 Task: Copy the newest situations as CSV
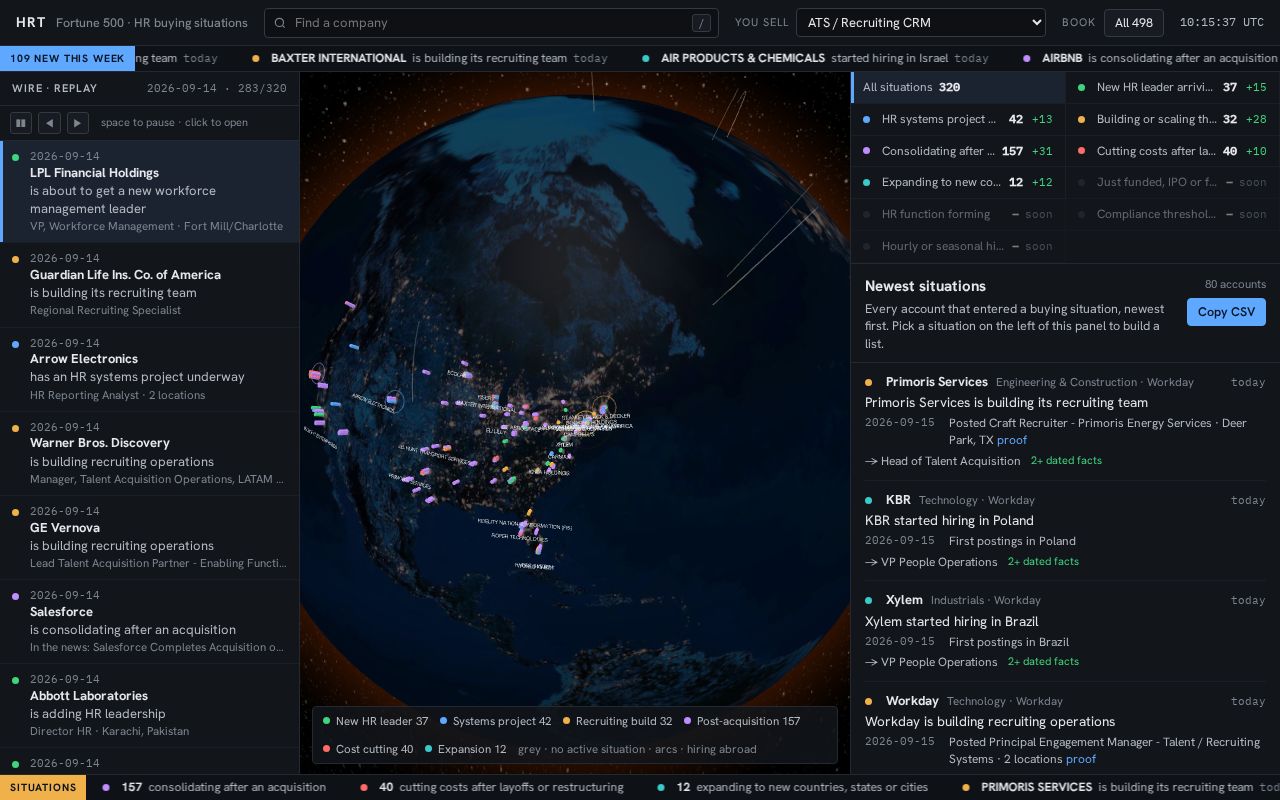click(x=1226, y=312)
